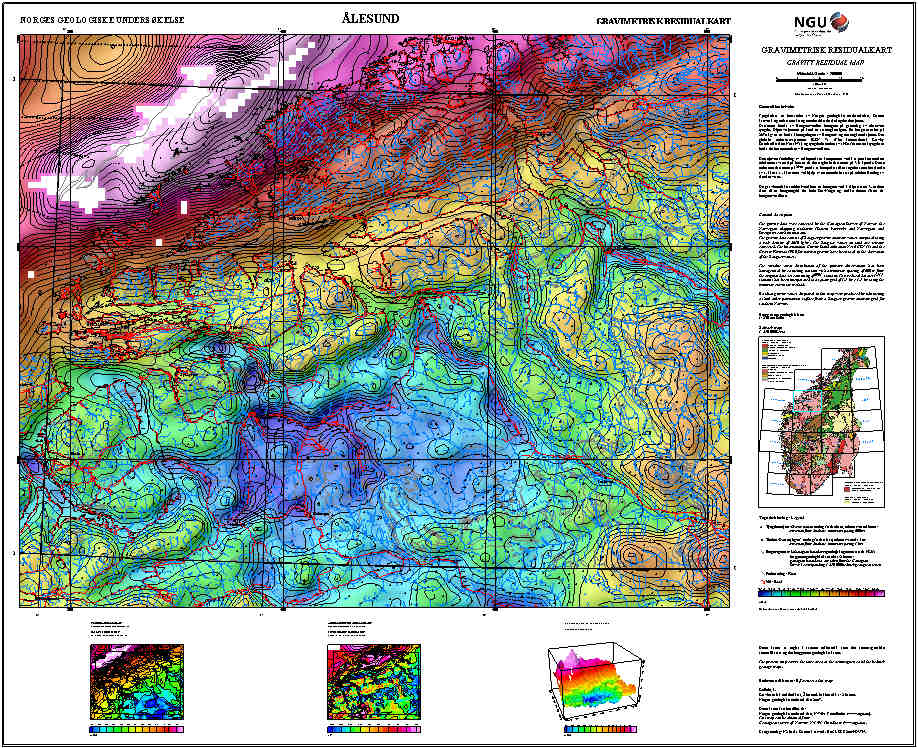The height and width of the screenshot is (748, 918).
Task: Open the first small inset map
Action: [x=137, y=682]
